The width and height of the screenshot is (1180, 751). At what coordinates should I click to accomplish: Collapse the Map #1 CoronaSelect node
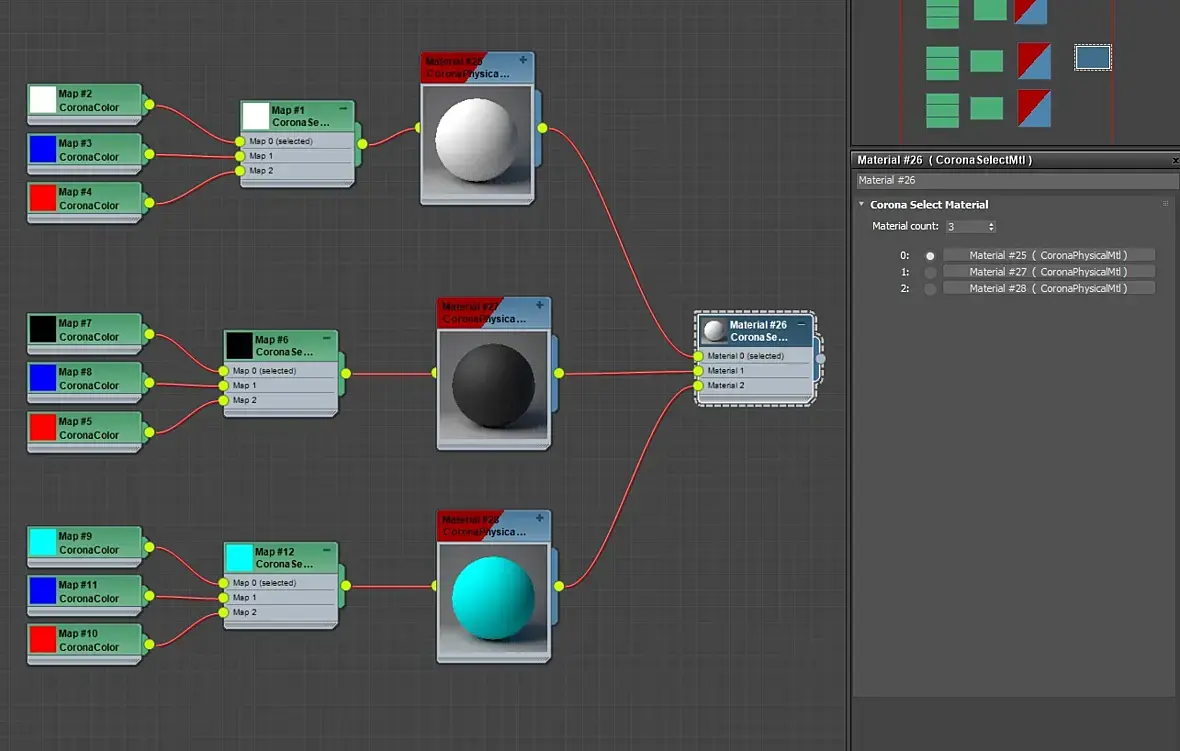tap(343, 108)
